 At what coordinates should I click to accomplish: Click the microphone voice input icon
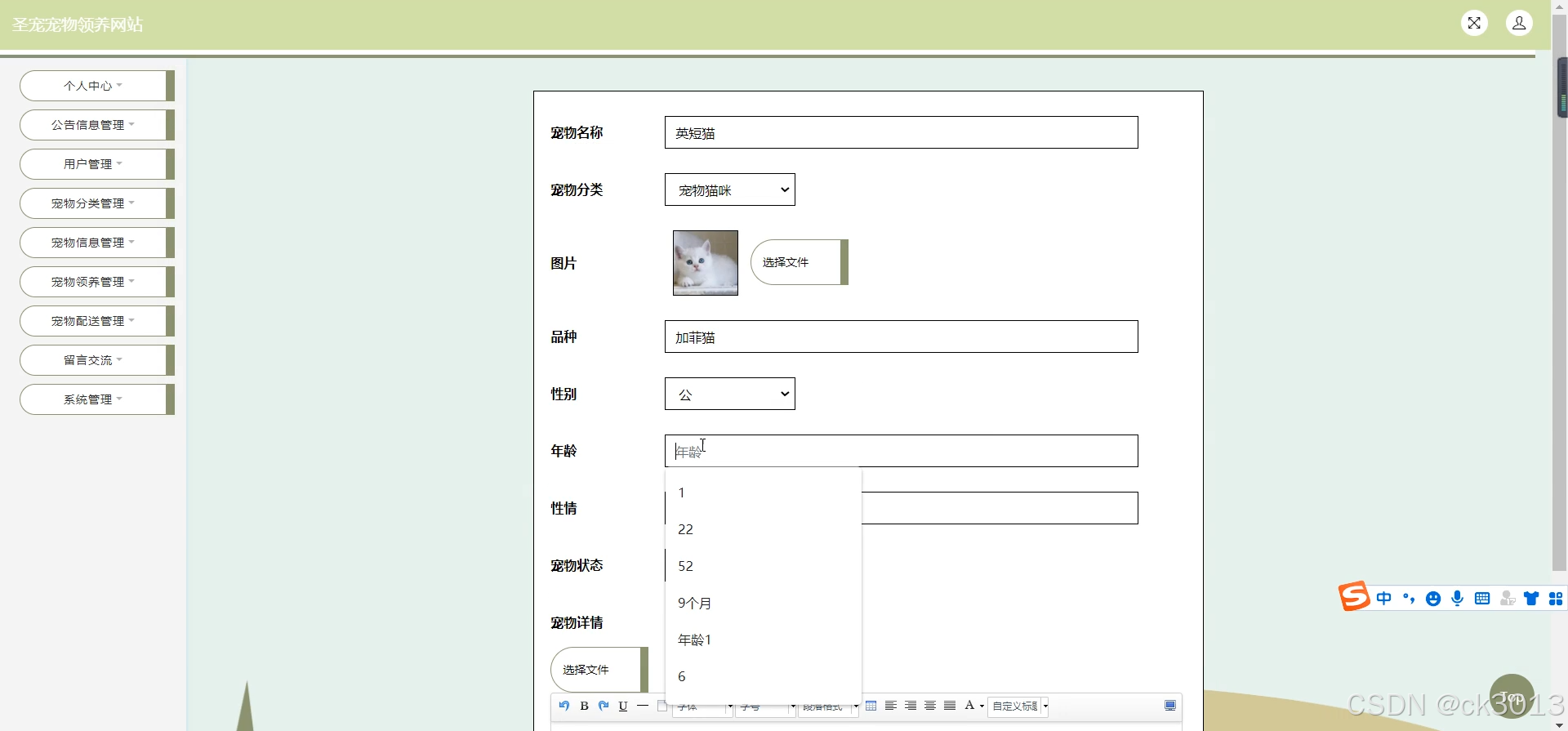click(1458, 599)
